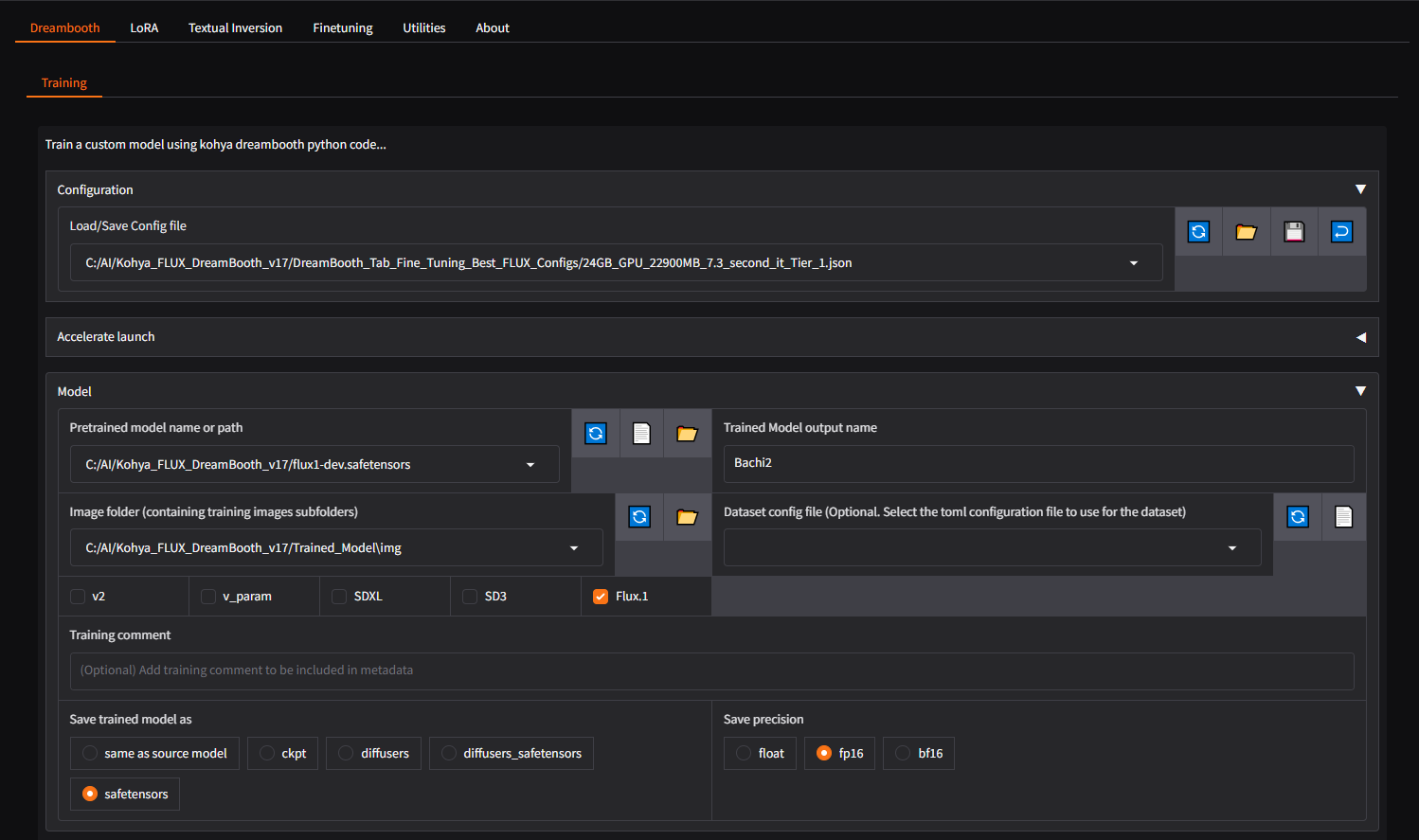Open the Utilities tab
Screen dimensions: 1419x840
click(x=423, y=28)
